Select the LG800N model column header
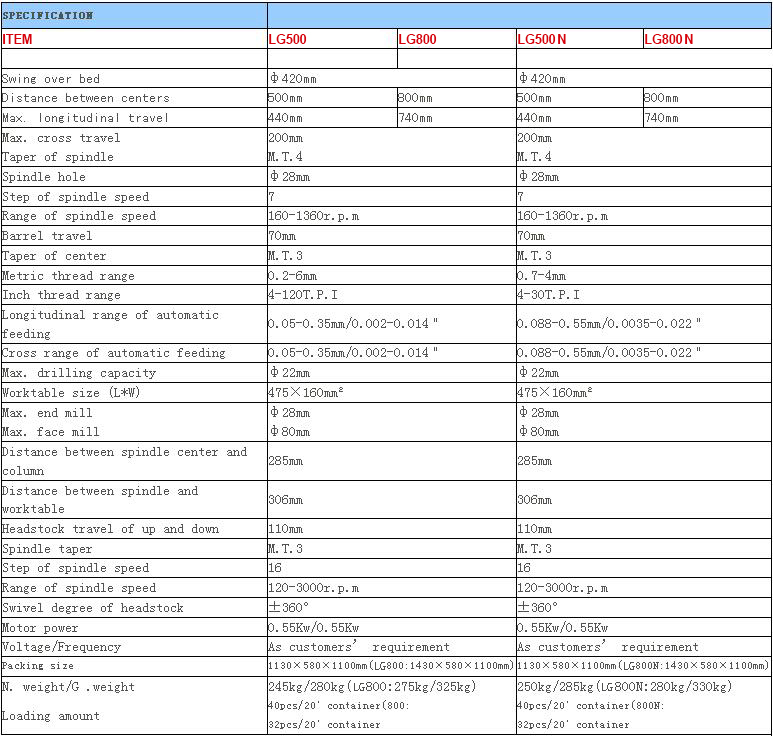 669,39
